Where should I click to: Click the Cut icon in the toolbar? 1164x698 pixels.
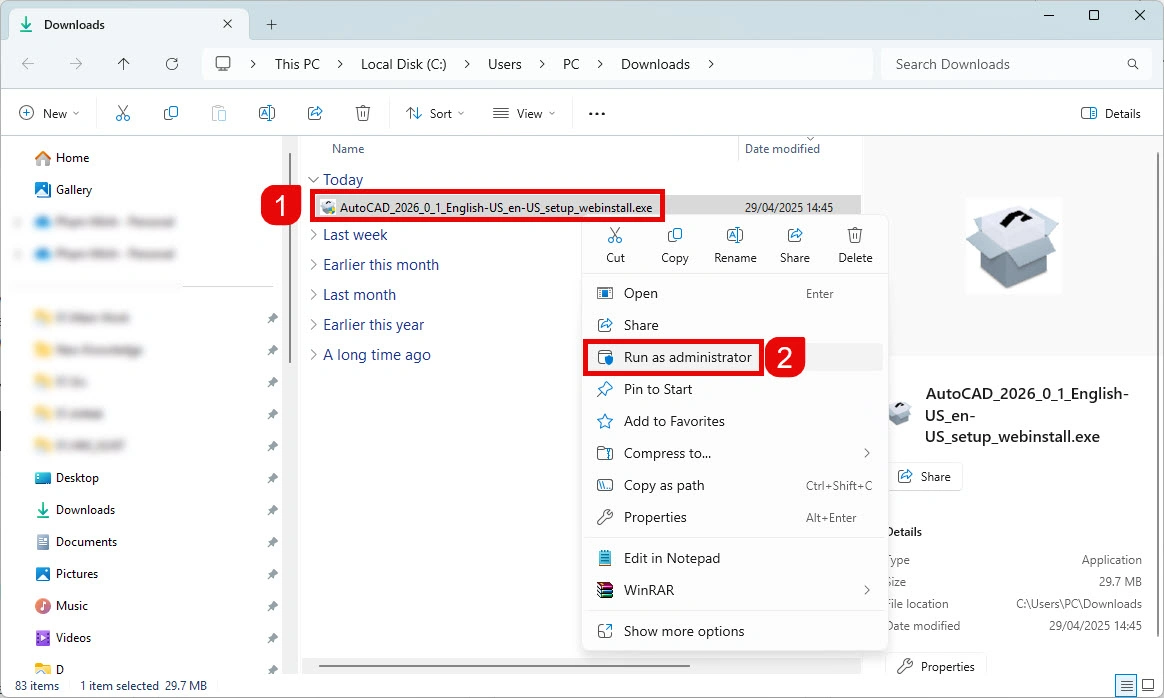[122, 114]
